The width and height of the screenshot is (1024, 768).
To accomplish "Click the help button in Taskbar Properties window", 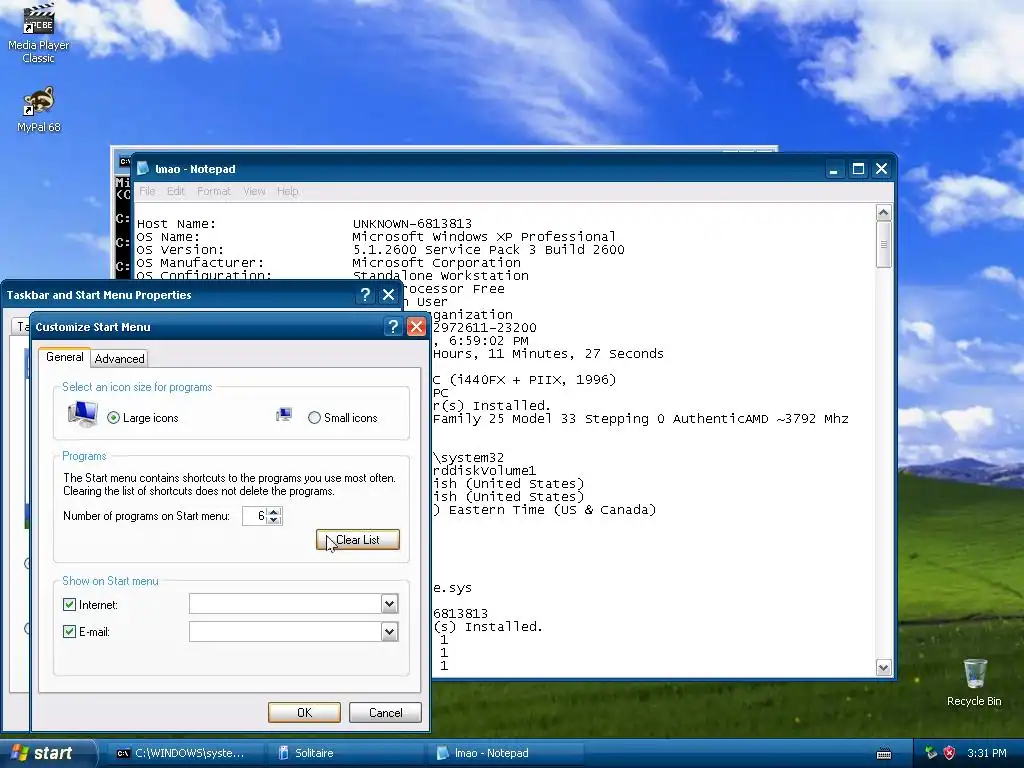I will [365, 295].
